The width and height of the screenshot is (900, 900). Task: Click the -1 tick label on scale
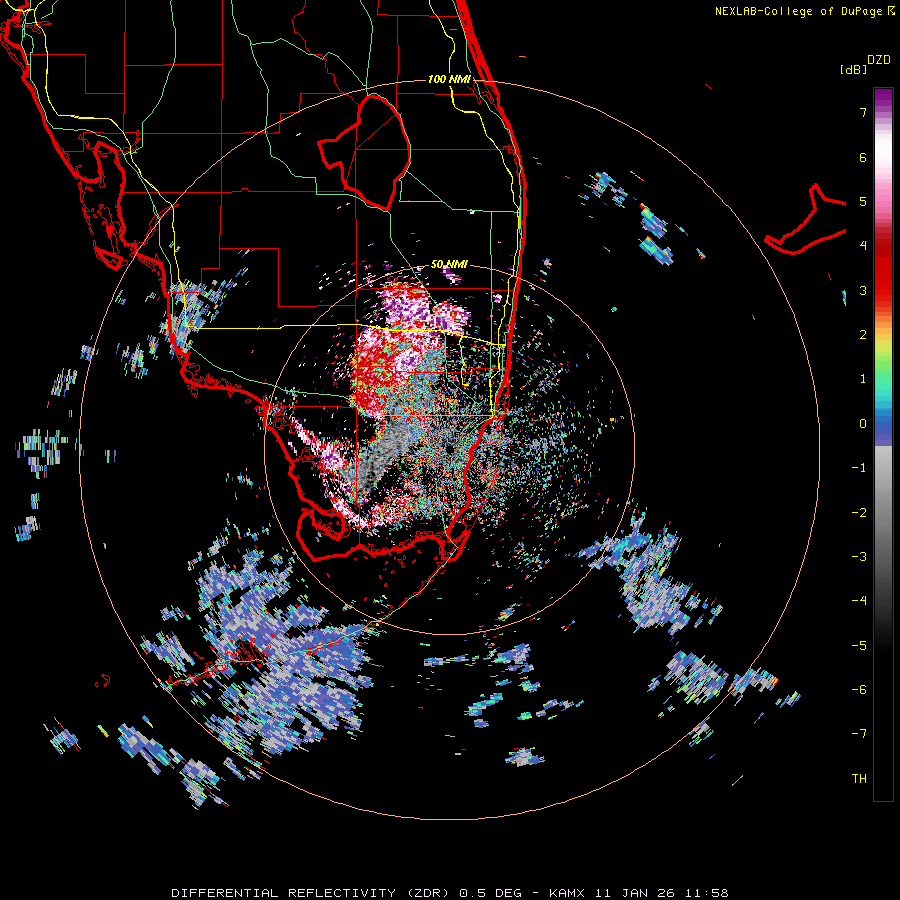pos(859,468)
